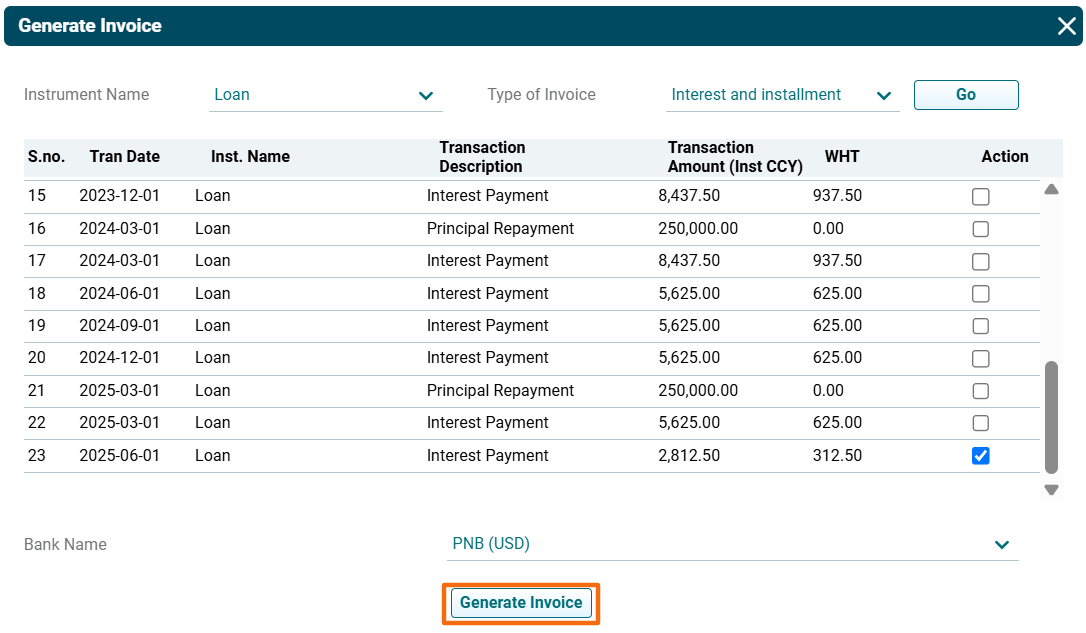Check row 21 Principal Repayment 2025-03-01
The image size is (1086, 633).
pos(981,391)
